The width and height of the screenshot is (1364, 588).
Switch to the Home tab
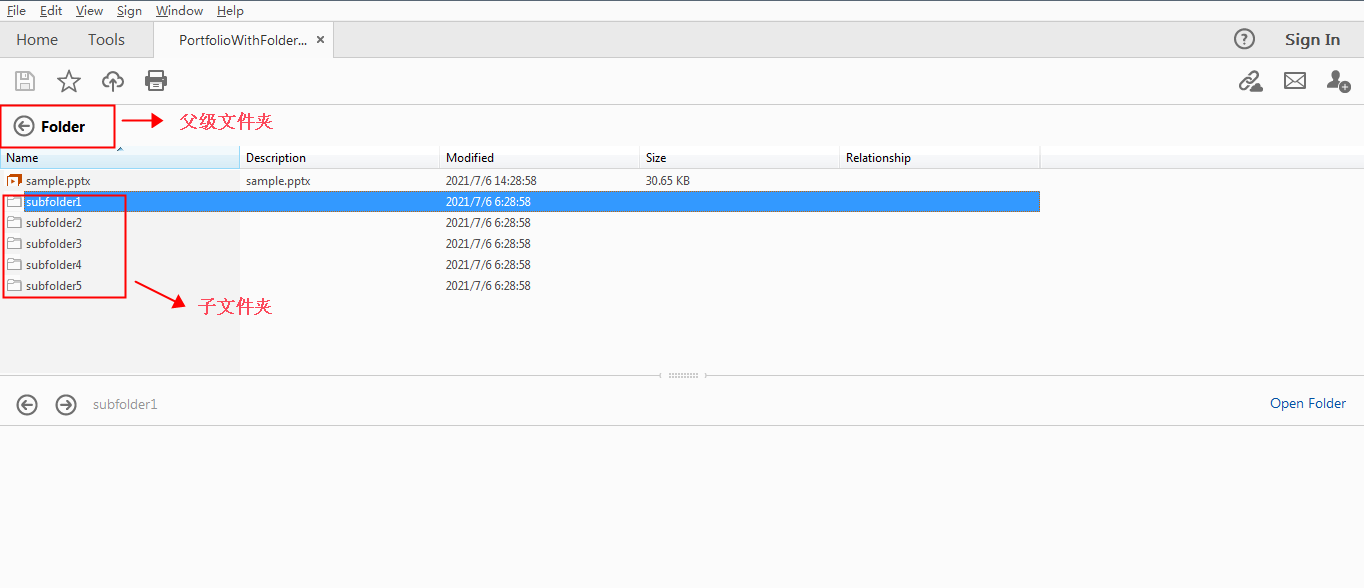pos(37,40)
